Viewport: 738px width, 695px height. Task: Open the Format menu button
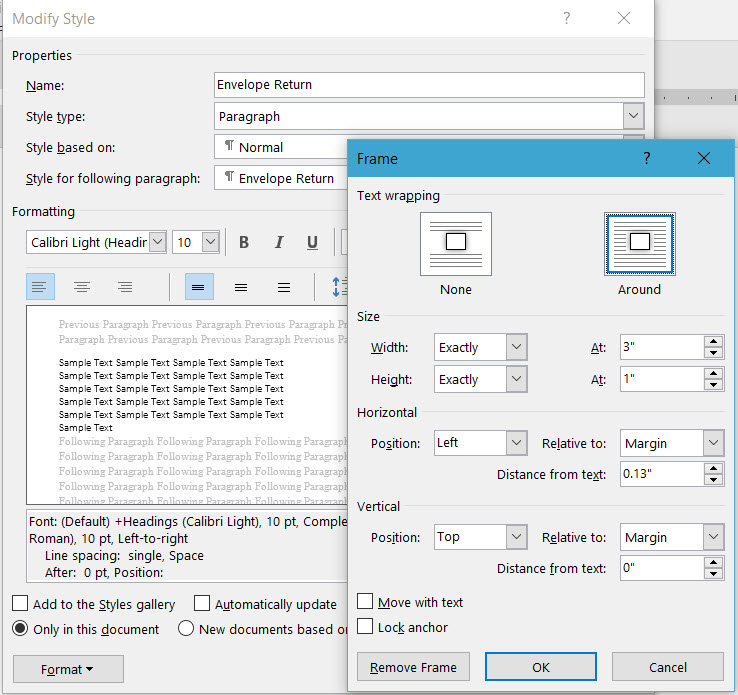click(x=68, y=669)
